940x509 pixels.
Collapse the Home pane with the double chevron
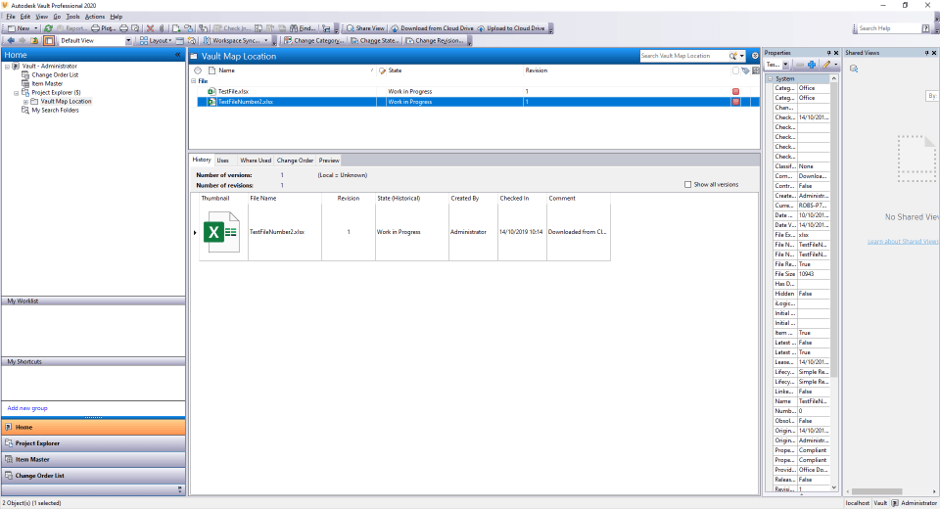pyautogui.click(x=177, y=55)
